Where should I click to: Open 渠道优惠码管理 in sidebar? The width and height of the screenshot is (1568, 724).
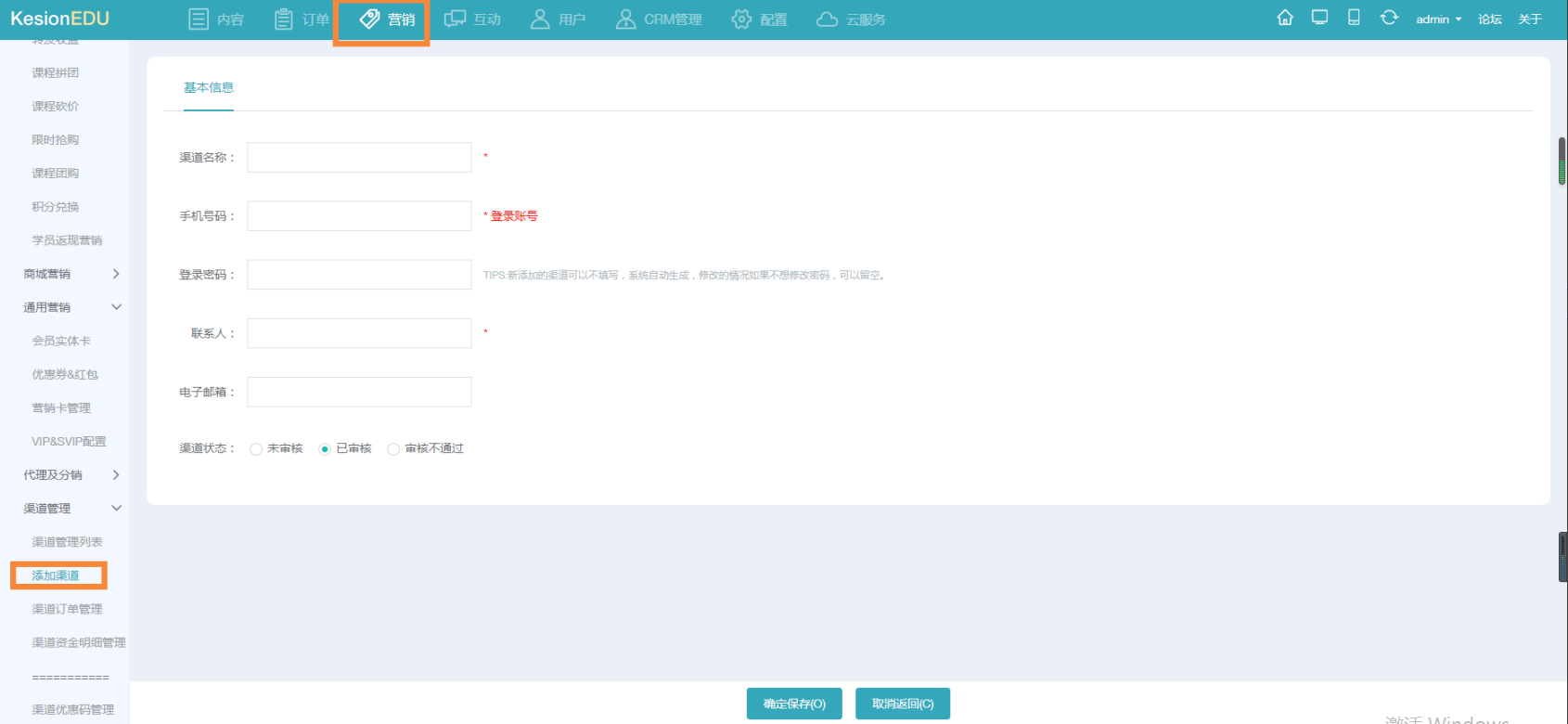pyautogui.click(x=73, y=710)
